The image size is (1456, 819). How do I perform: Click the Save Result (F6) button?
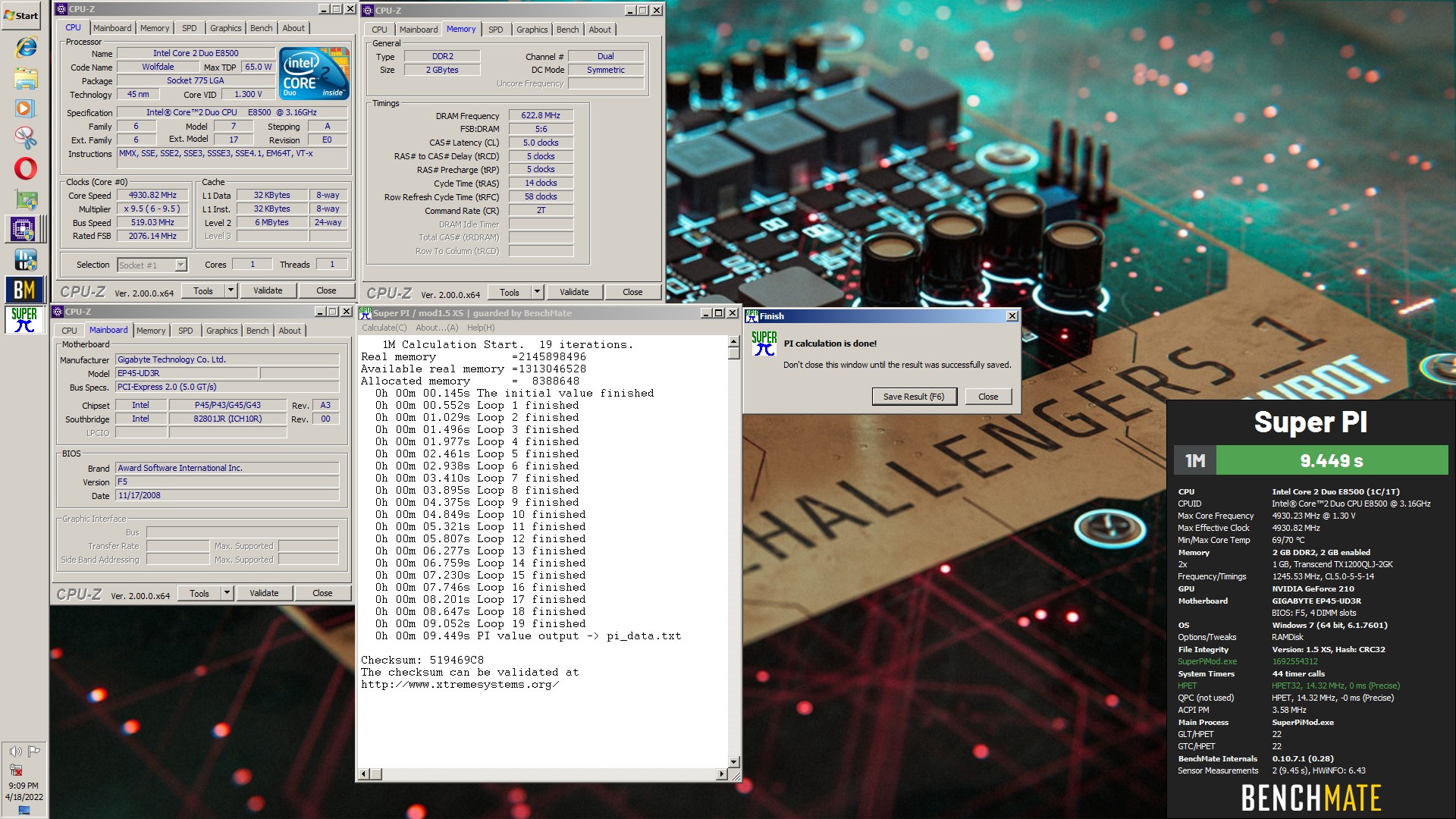coord(914,397)
